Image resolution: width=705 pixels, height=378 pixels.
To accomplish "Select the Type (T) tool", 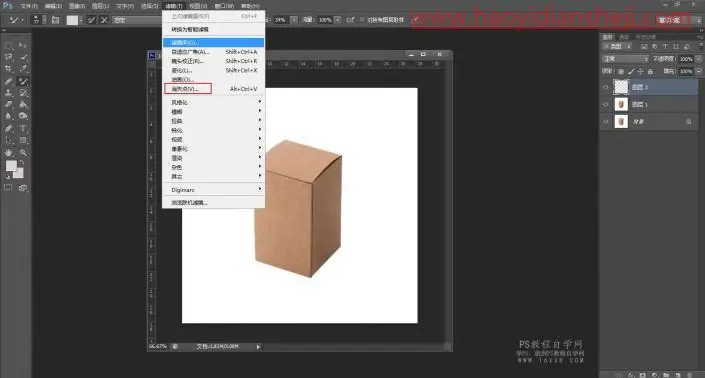I will 23,129.
